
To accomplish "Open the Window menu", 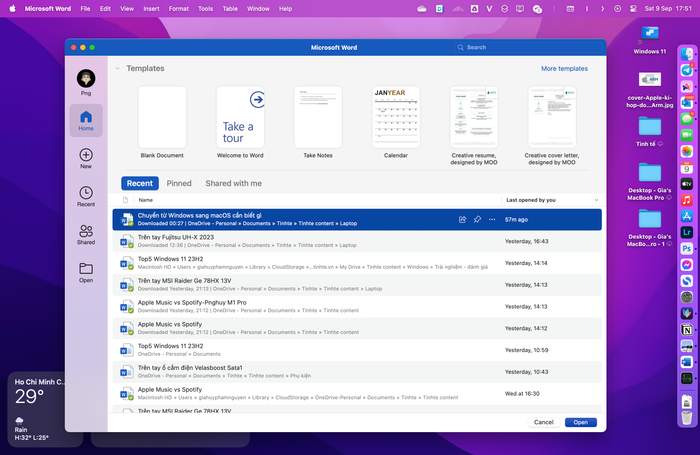I will pos(258,8).
